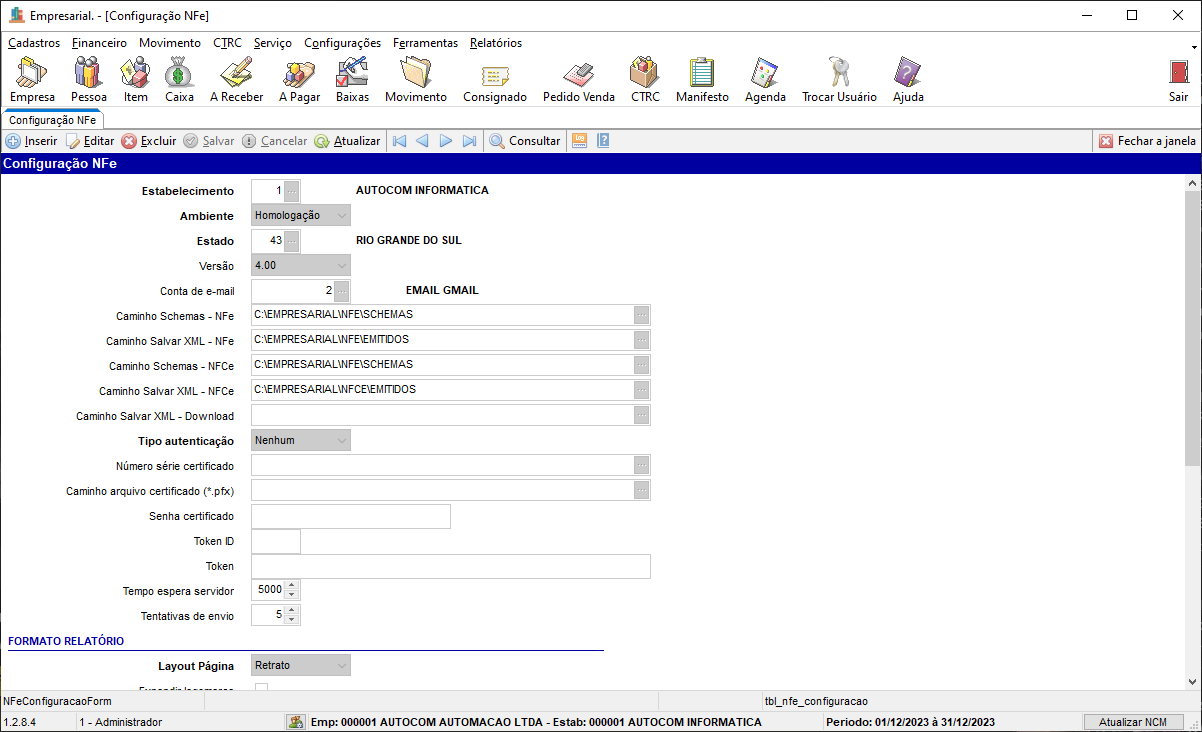Click the Caixa money bag icon
Viewport: 1202px width, 732px height.
point(179,79)
